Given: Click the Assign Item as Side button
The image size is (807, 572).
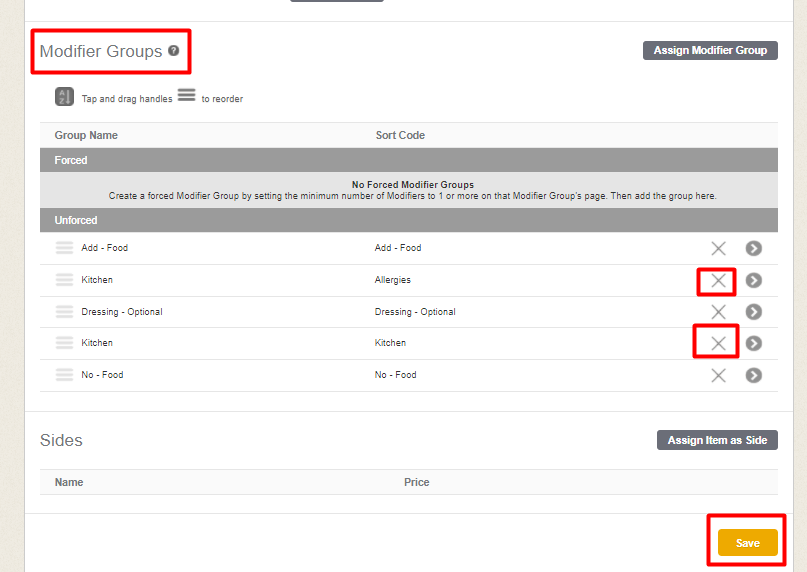Looking at the screenshot, I should [x=717, y=440].
